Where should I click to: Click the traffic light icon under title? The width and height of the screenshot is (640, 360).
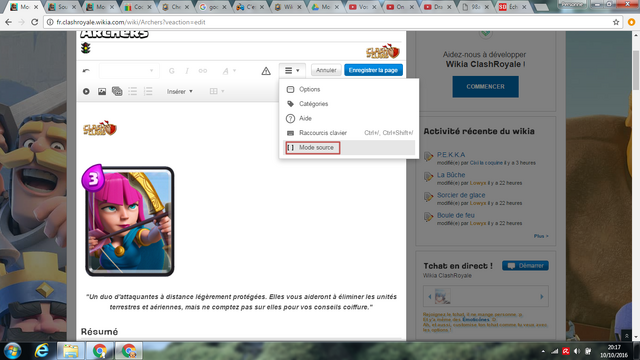point(85,48)
